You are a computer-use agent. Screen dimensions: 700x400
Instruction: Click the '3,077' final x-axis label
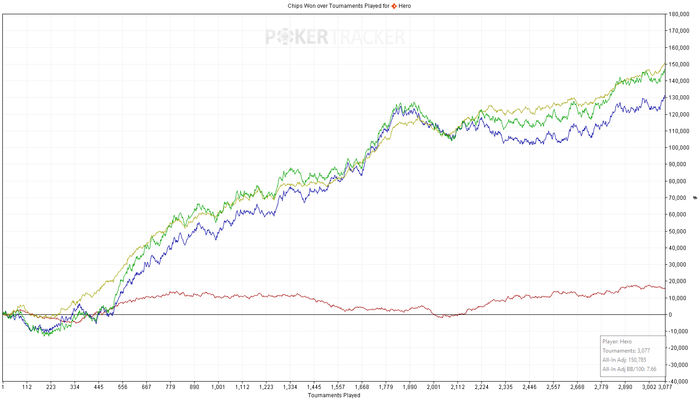665,387
